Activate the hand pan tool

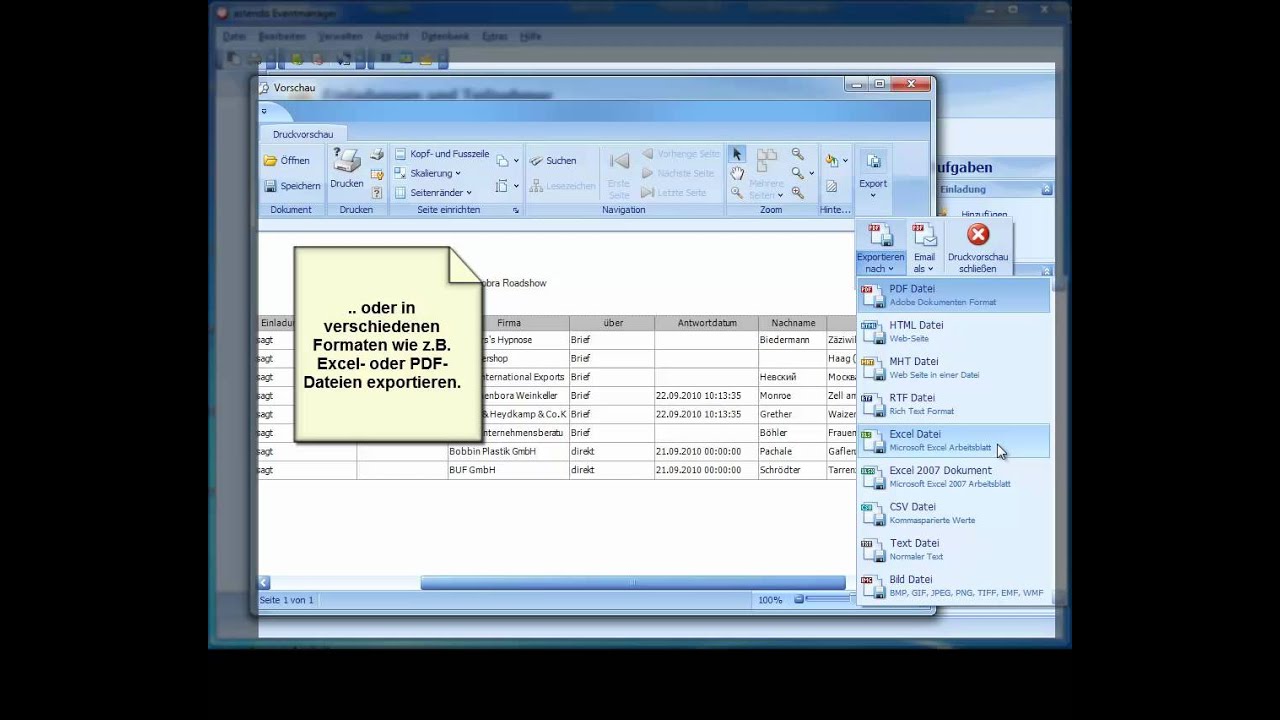(x=737, y=173)
